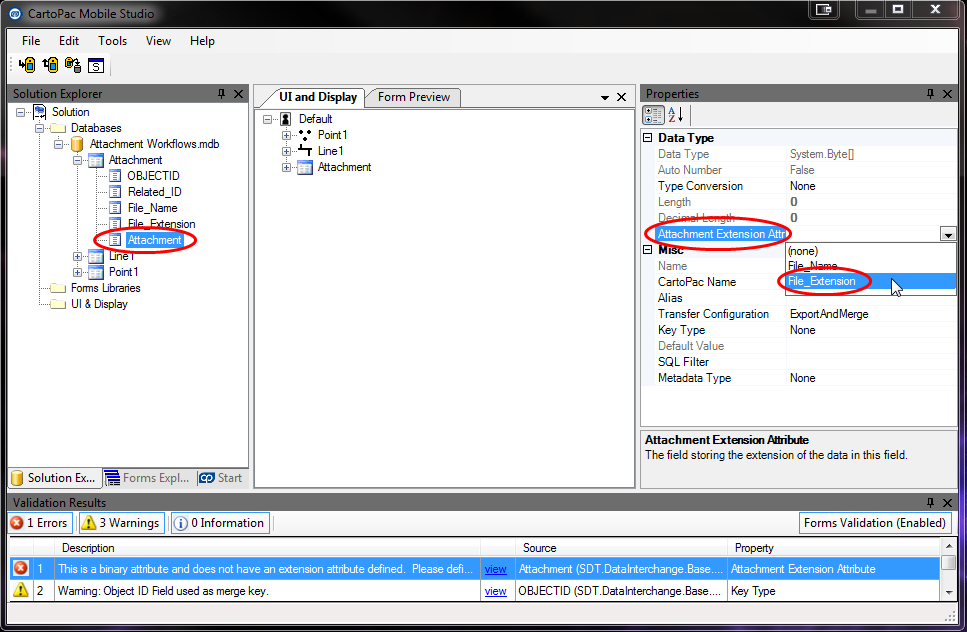Toggle Forms Validation (Enabled) button

click(874, 523)
